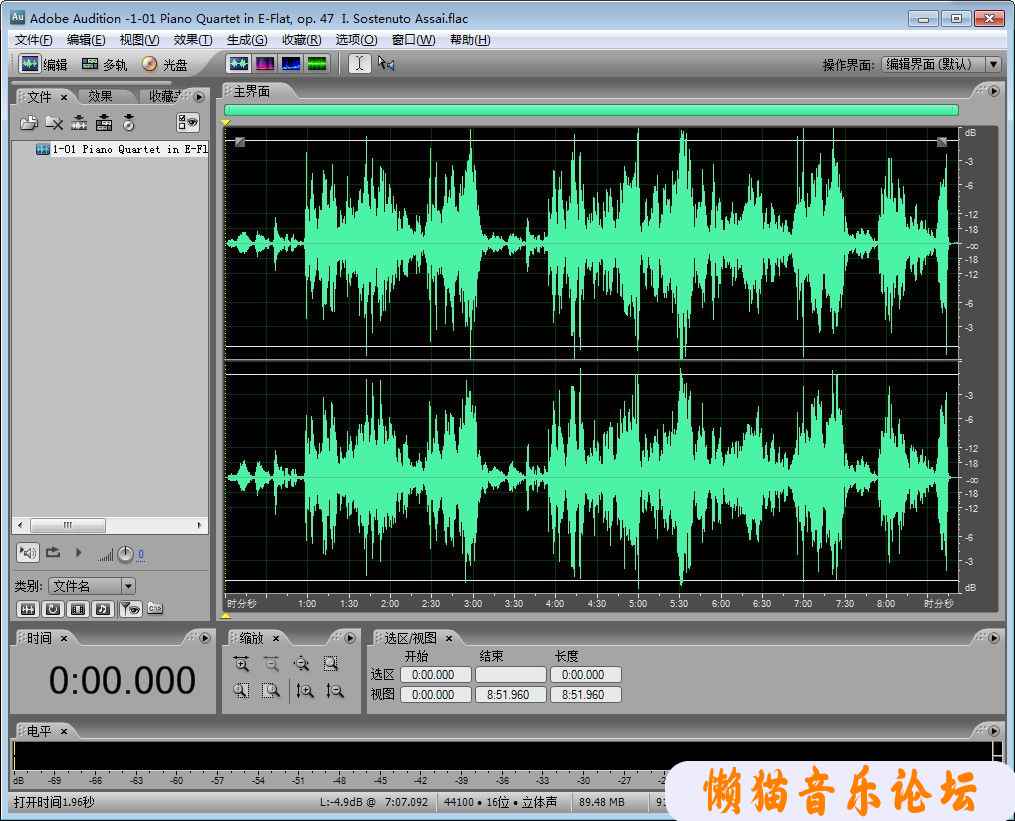Toggle show markers filter eye
The height and width of the screenshot is (821, 1015).
tap(130, 609)
